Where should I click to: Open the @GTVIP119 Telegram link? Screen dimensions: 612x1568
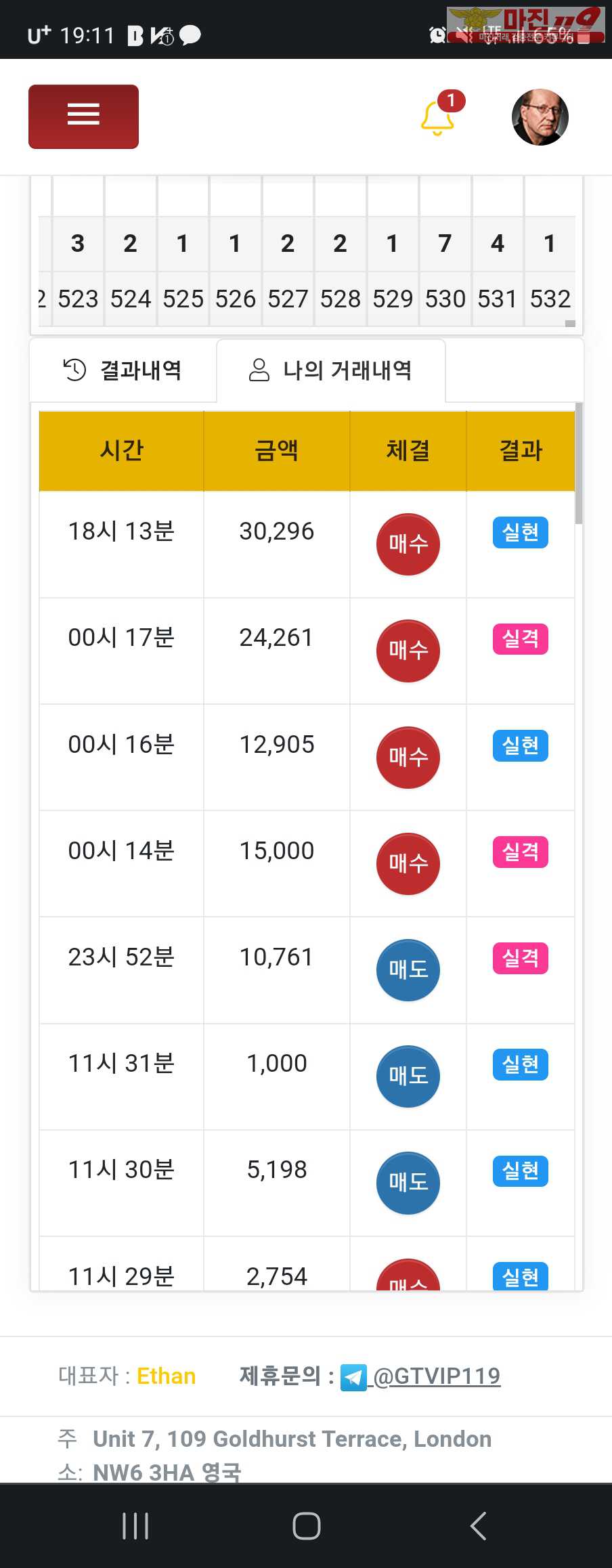coord(437,1376)
